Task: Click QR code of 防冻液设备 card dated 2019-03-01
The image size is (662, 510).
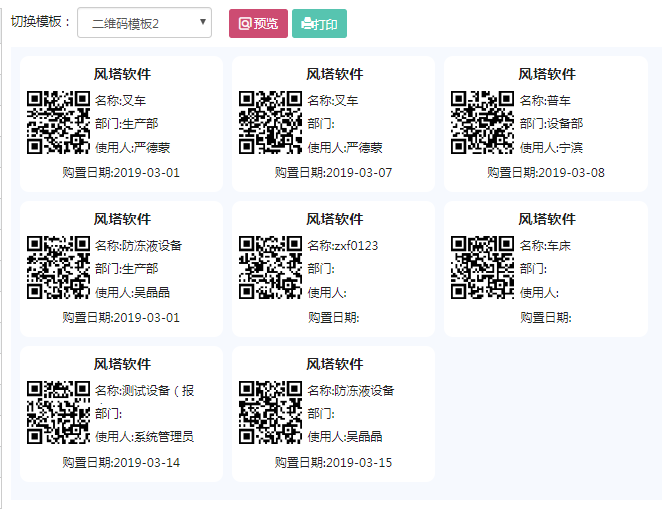Action: tap(58, 267)
